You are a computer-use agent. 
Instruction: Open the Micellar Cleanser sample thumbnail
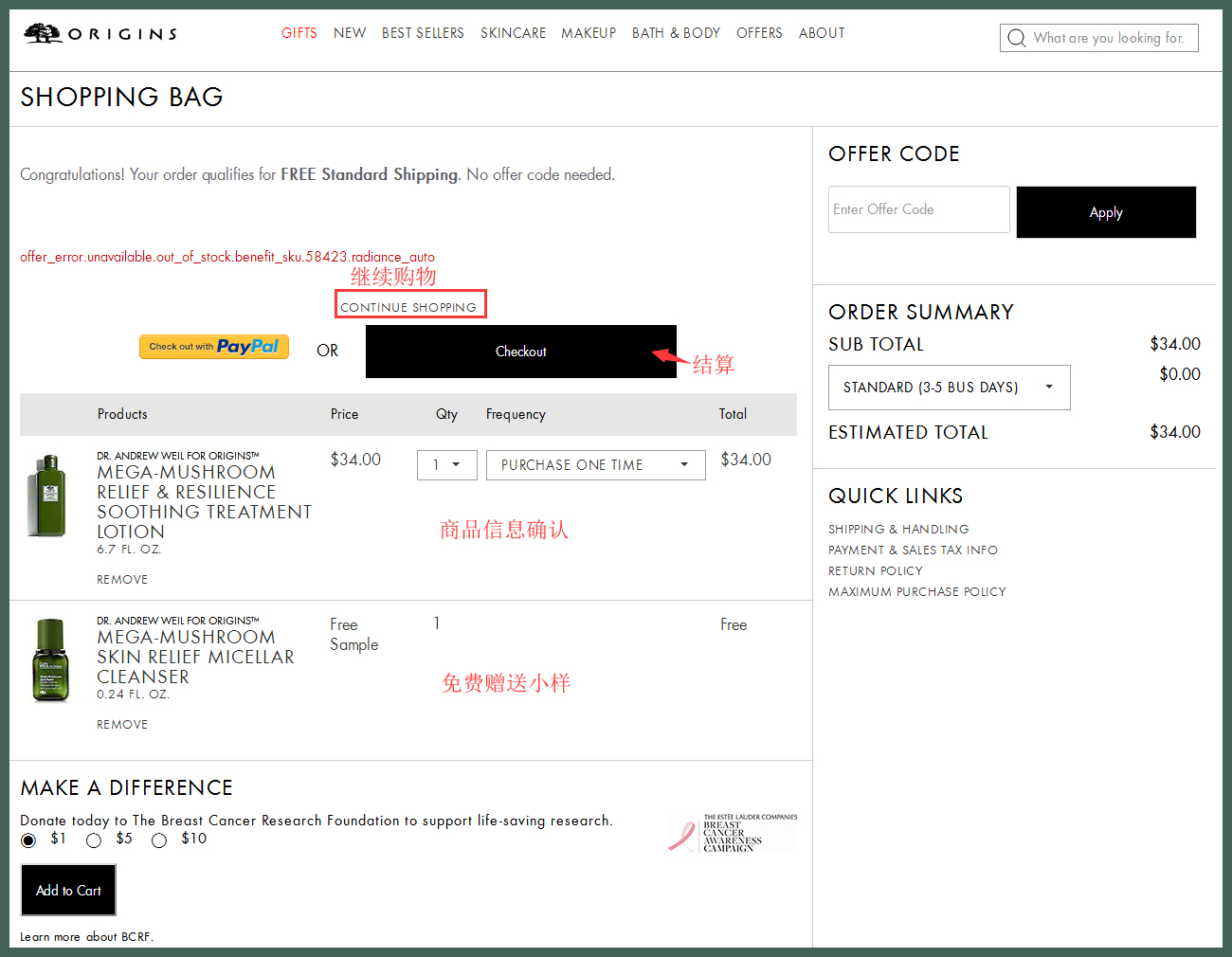(50, 660)
